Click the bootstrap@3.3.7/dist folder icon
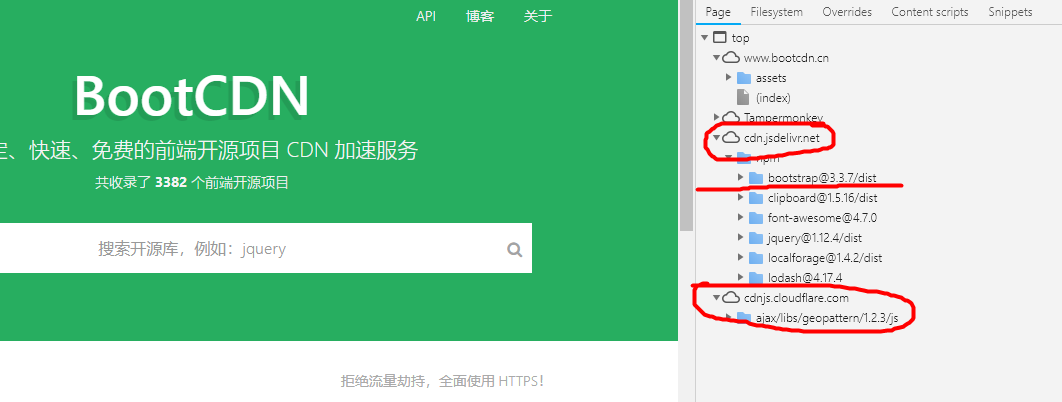 click(756, 177)
